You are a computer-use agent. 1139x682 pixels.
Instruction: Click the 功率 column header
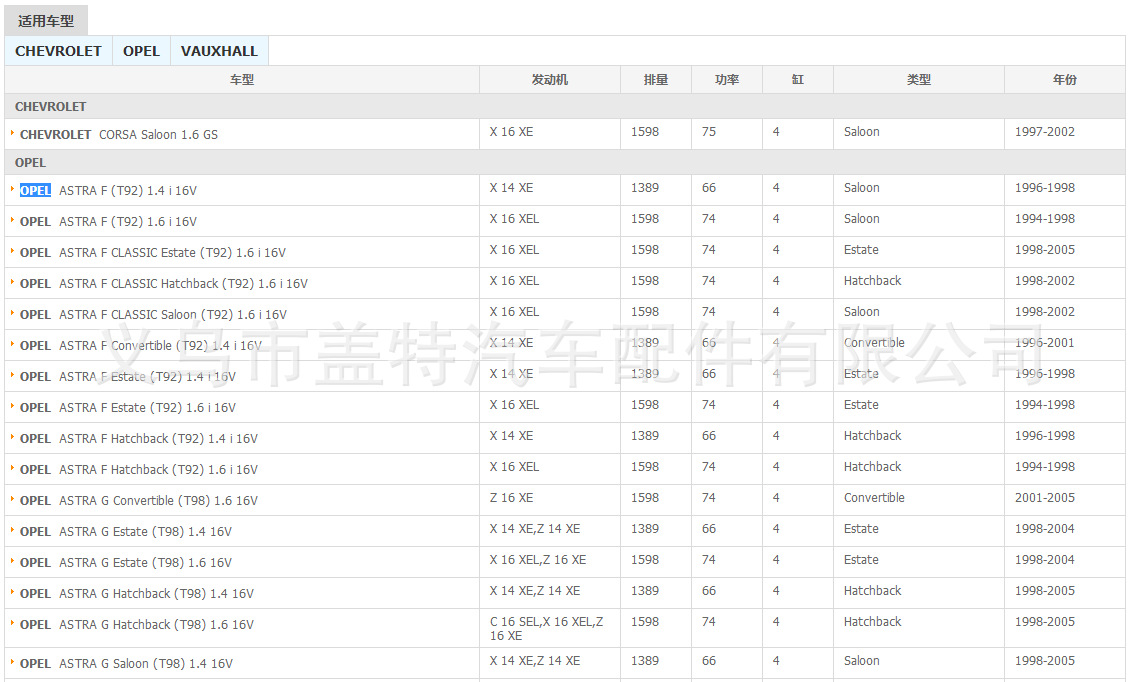[727, 80]
